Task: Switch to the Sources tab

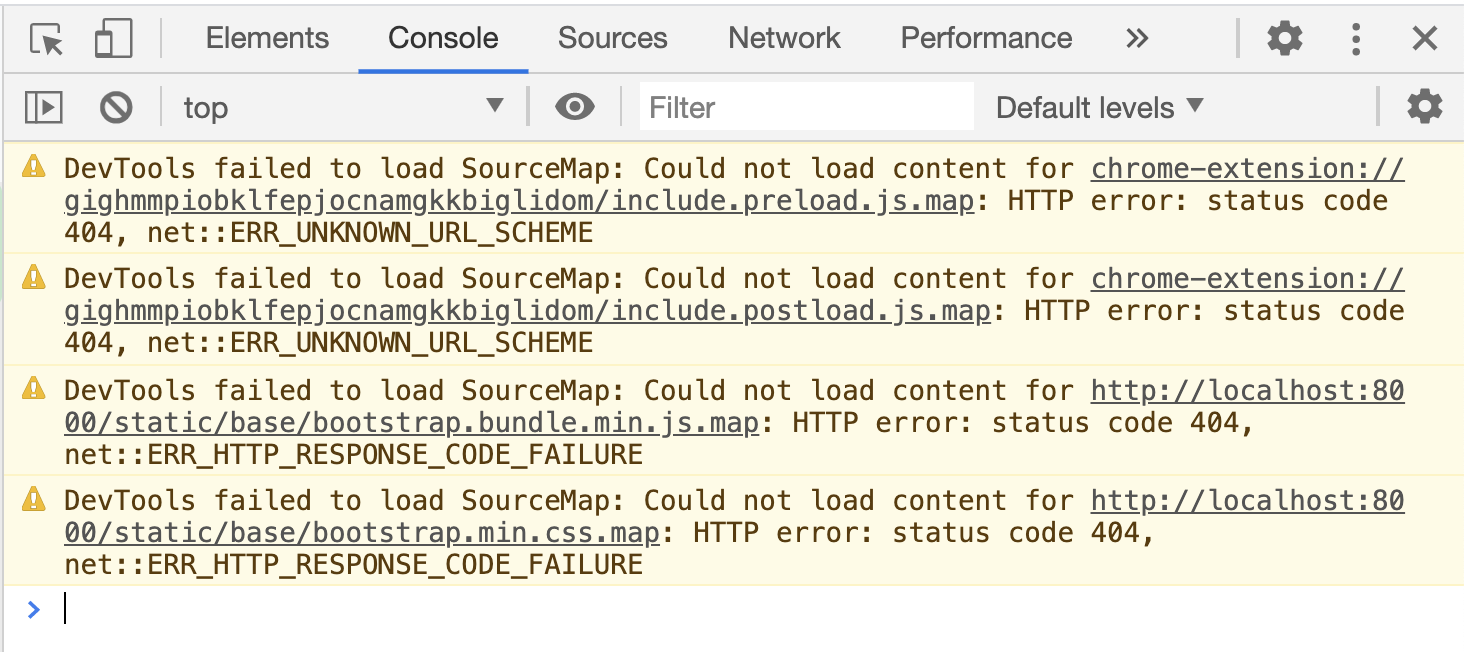Action: [612, 37]
